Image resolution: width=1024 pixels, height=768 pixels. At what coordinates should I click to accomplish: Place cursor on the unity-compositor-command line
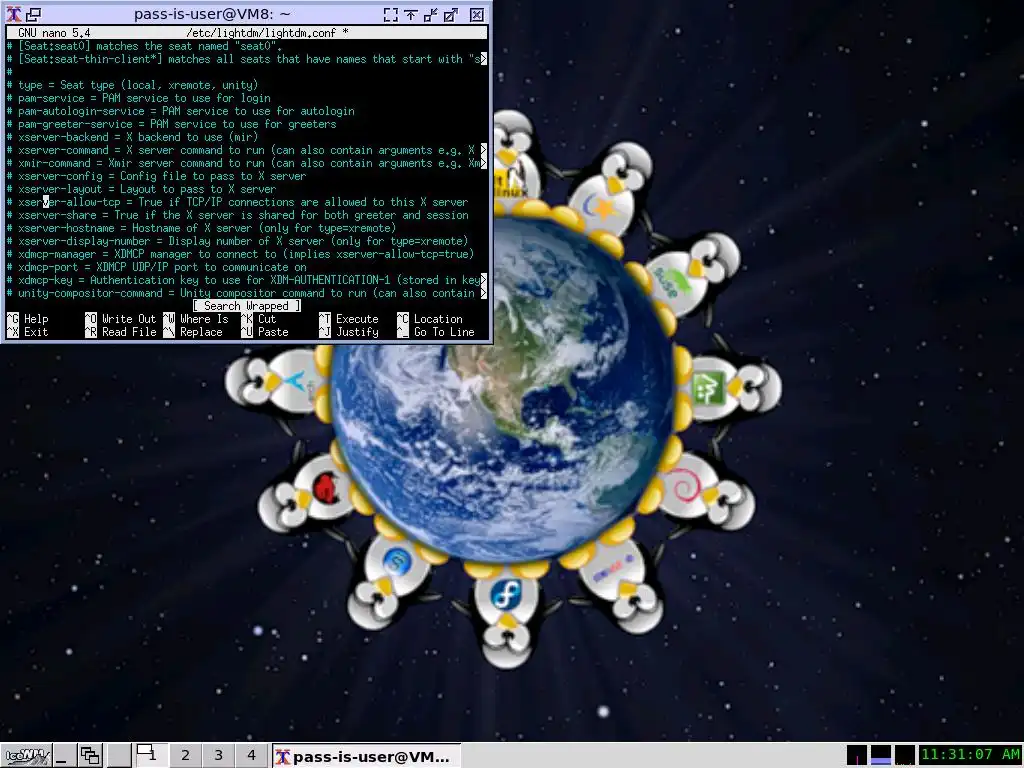(246, 293)
